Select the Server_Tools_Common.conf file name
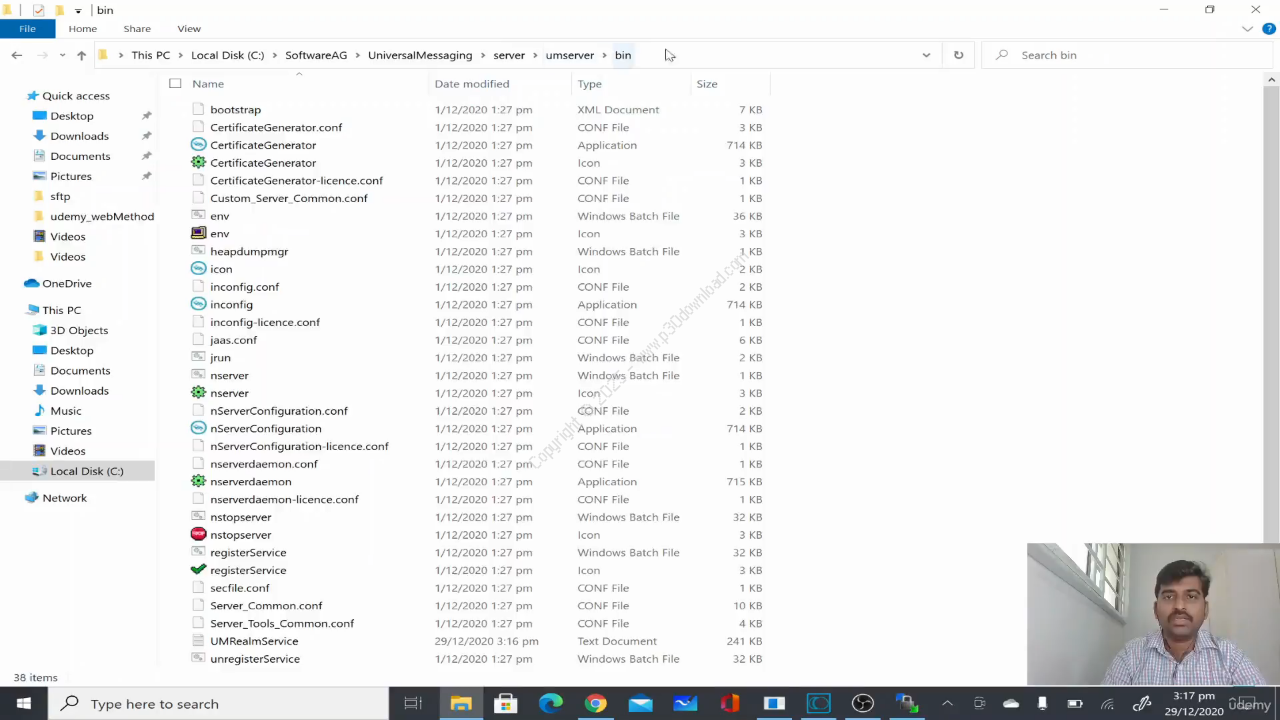Viewport: 1280px width, 720px height. (282, 623)
